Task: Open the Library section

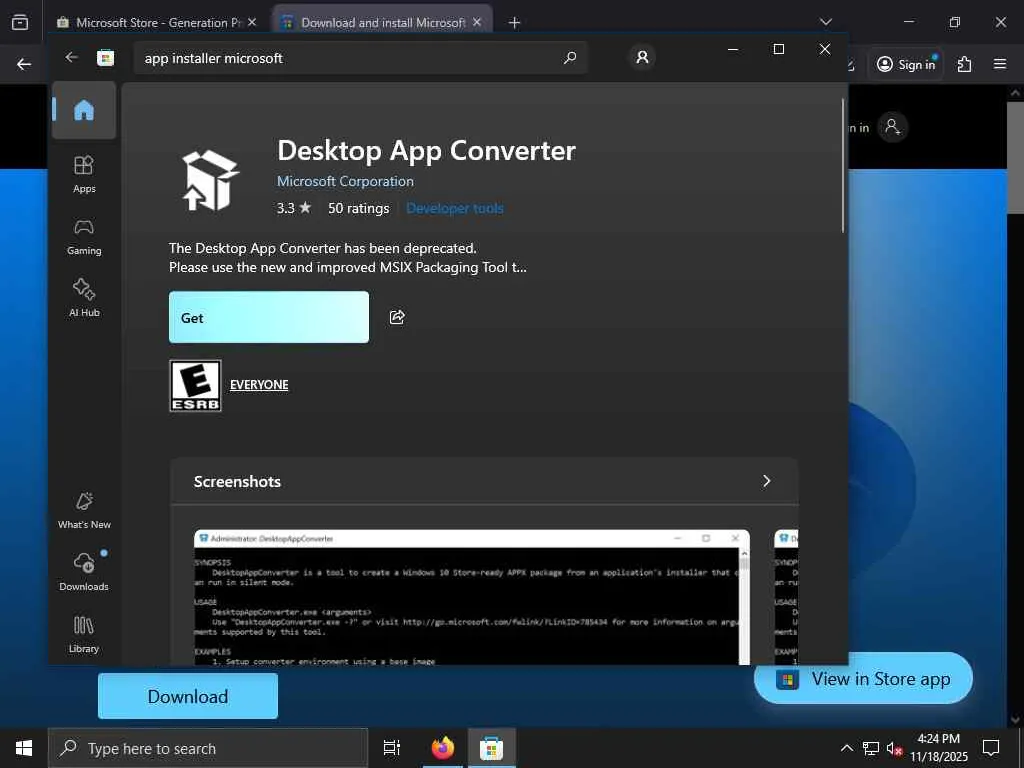Action: pyautogui.click(x=84, y=634)
